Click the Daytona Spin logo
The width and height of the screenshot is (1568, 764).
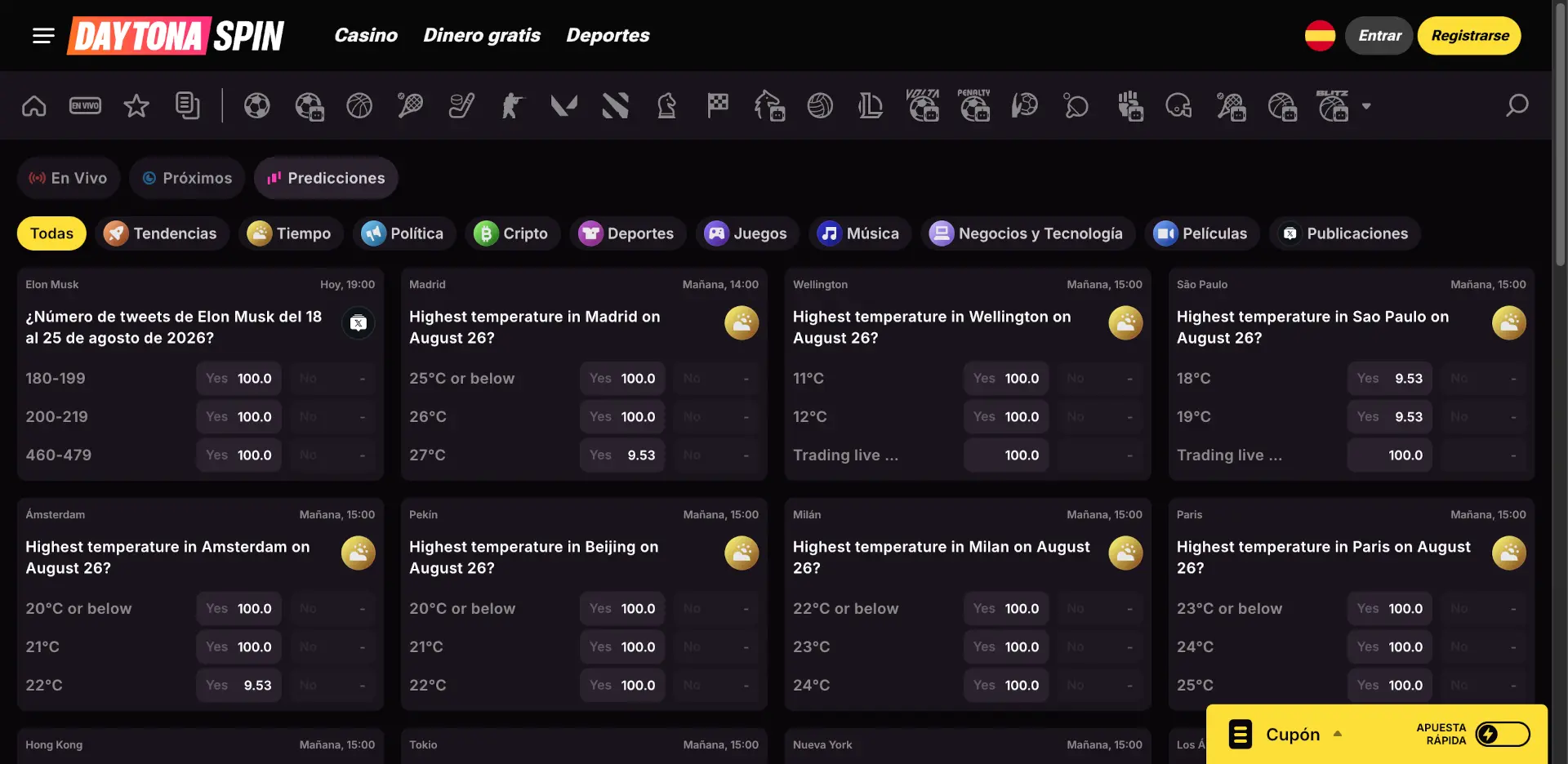(x=176, y=35)
